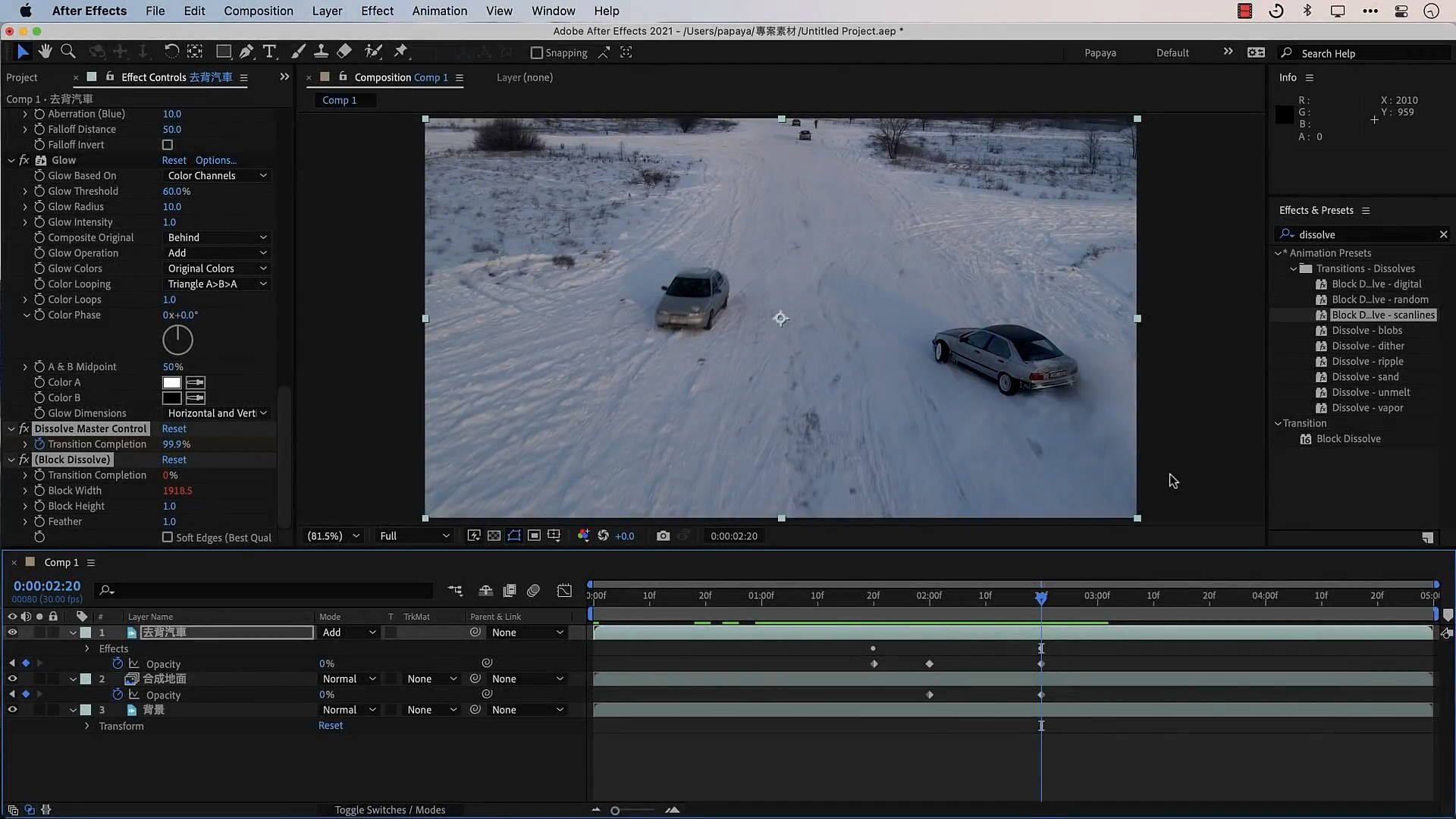
Task: Select the Puppet Pin tool
Action: pyautogui.click(x=401, y=52)
